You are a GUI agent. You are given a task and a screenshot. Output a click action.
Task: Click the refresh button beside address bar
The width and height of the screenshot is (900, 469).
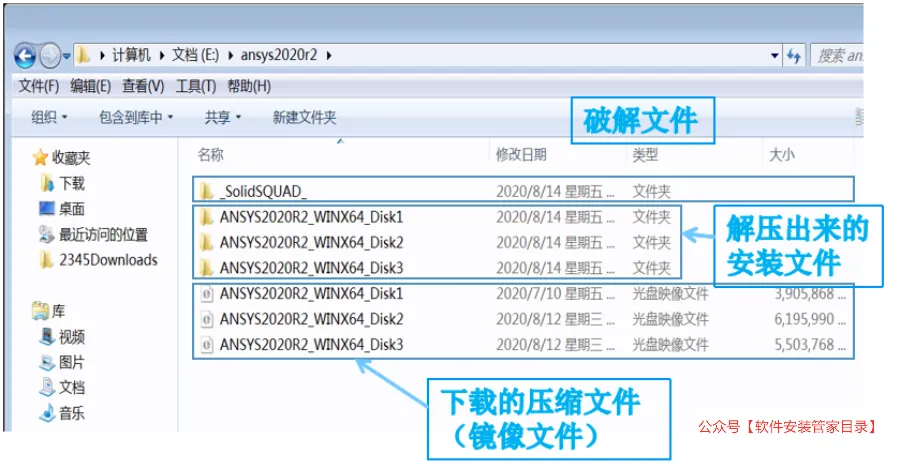click(794, 56)
